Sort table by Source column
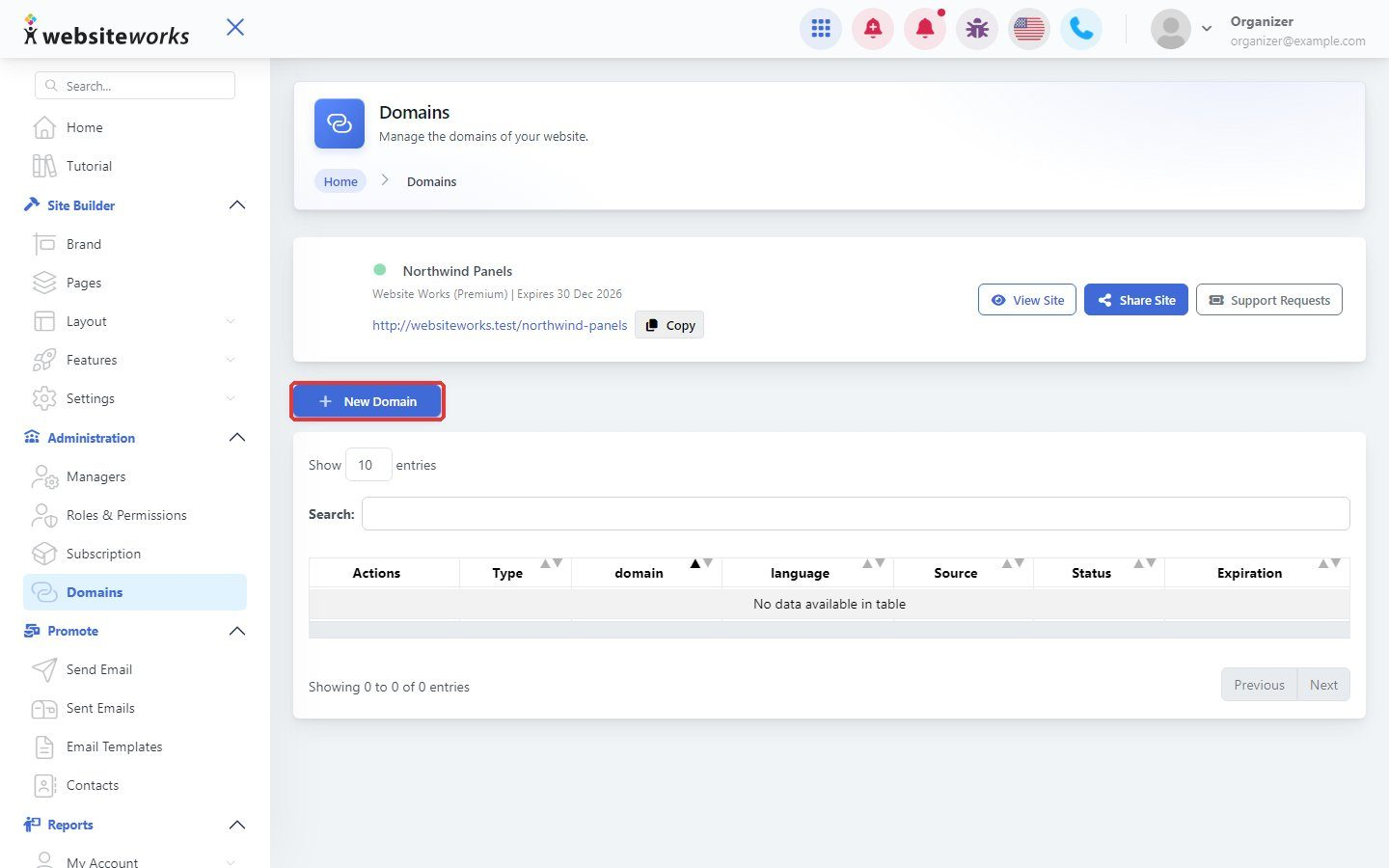This screenshot has height=868, width=1389. point(964,573)
